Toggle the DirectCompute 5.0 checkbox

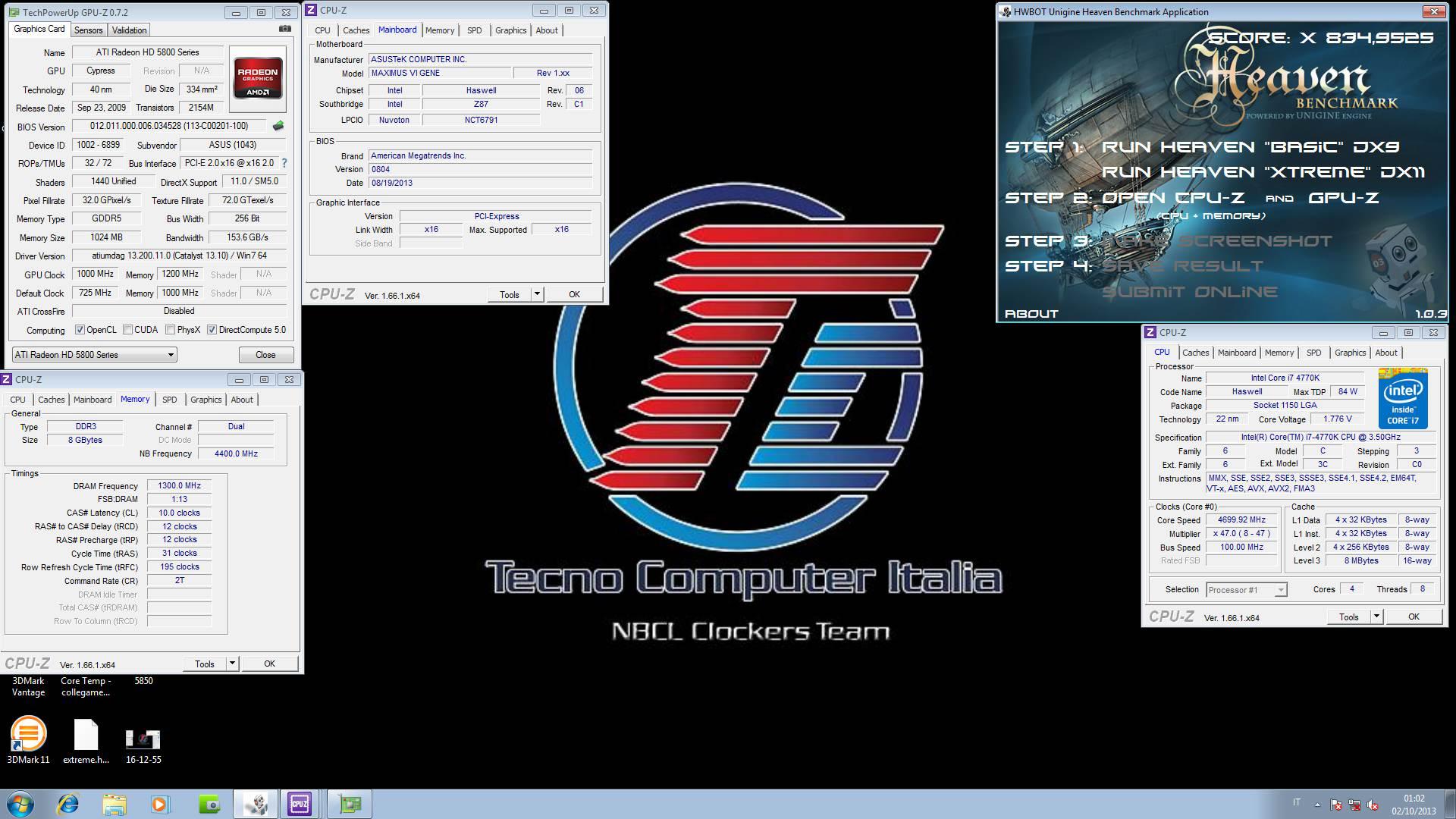(212, 330)
